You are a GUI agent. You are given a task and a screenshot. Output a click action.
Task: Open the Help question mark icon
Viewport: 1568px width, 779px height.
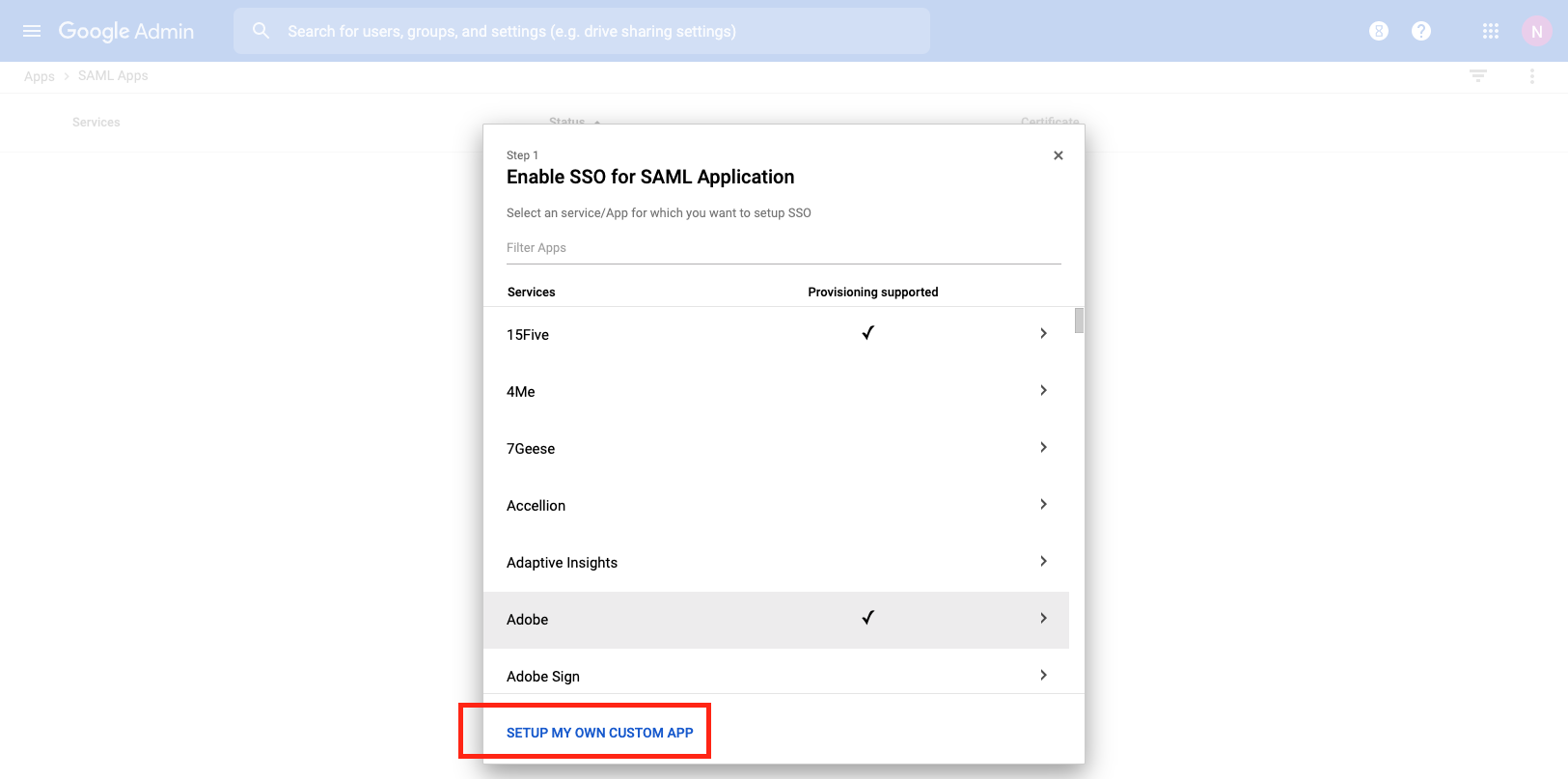(x=1421, y=31)
